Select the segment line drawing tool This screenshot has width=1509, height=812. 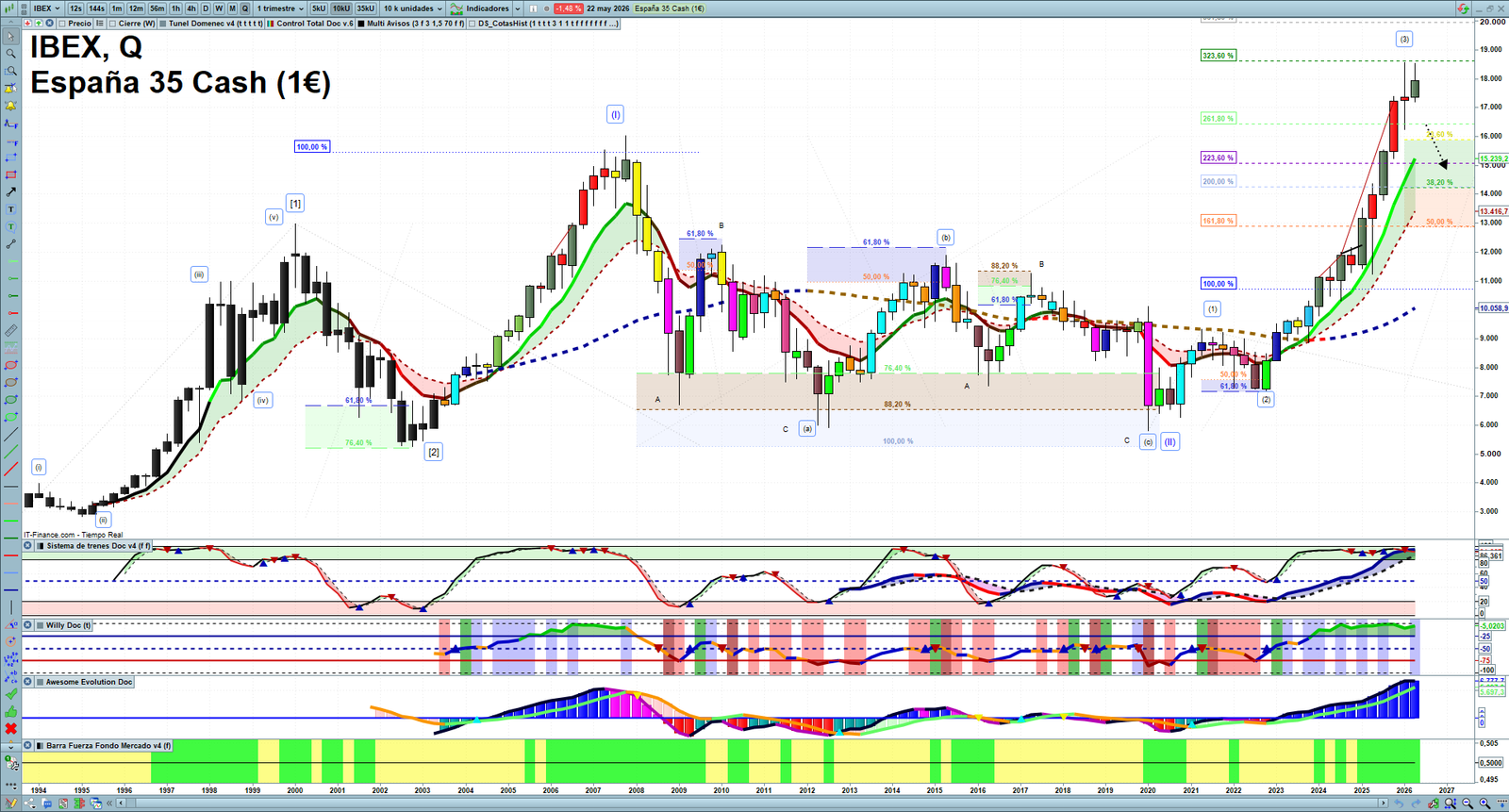[11, 243]
